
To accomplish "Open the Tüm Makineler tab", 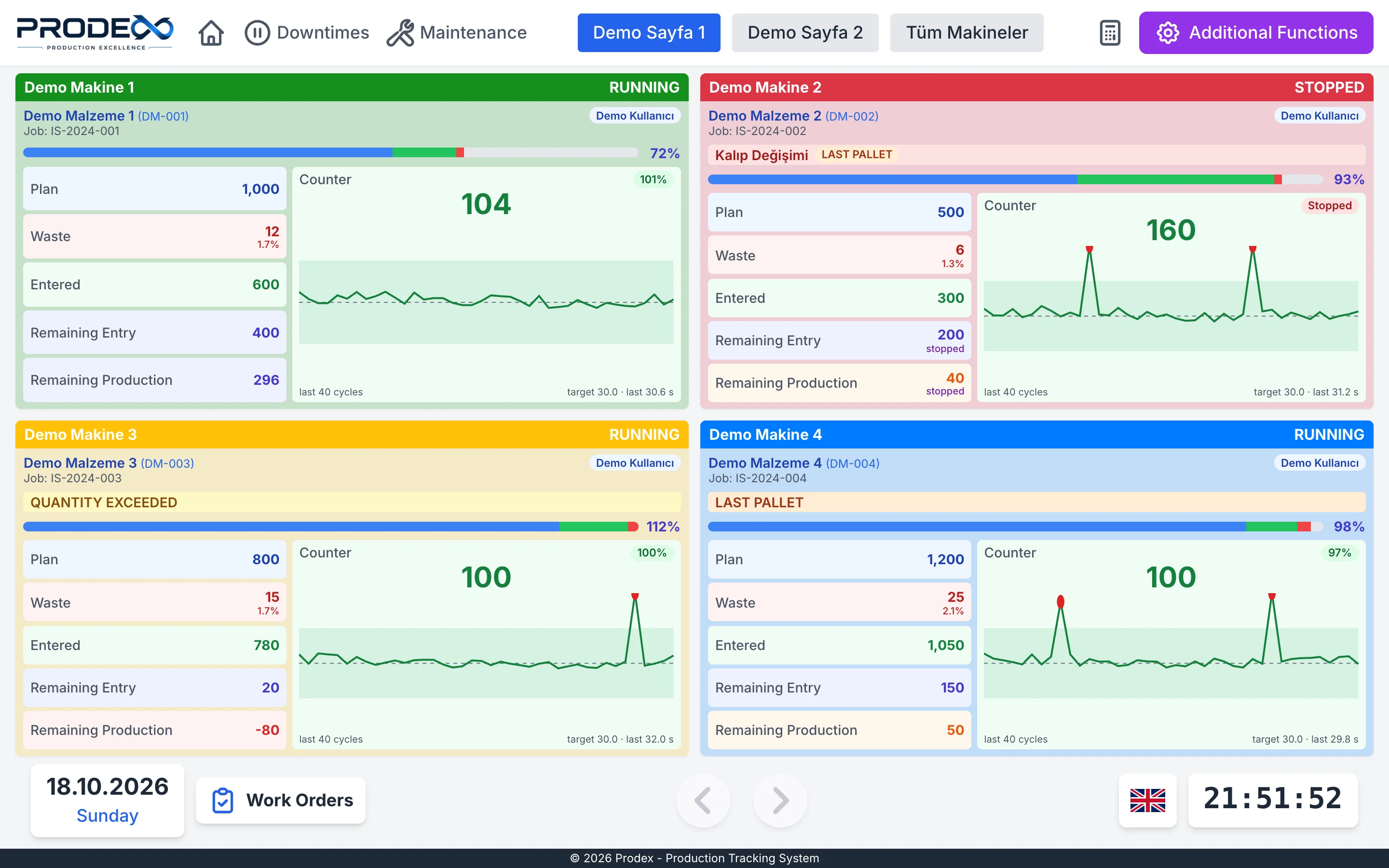I will click(x=967, y=33).
